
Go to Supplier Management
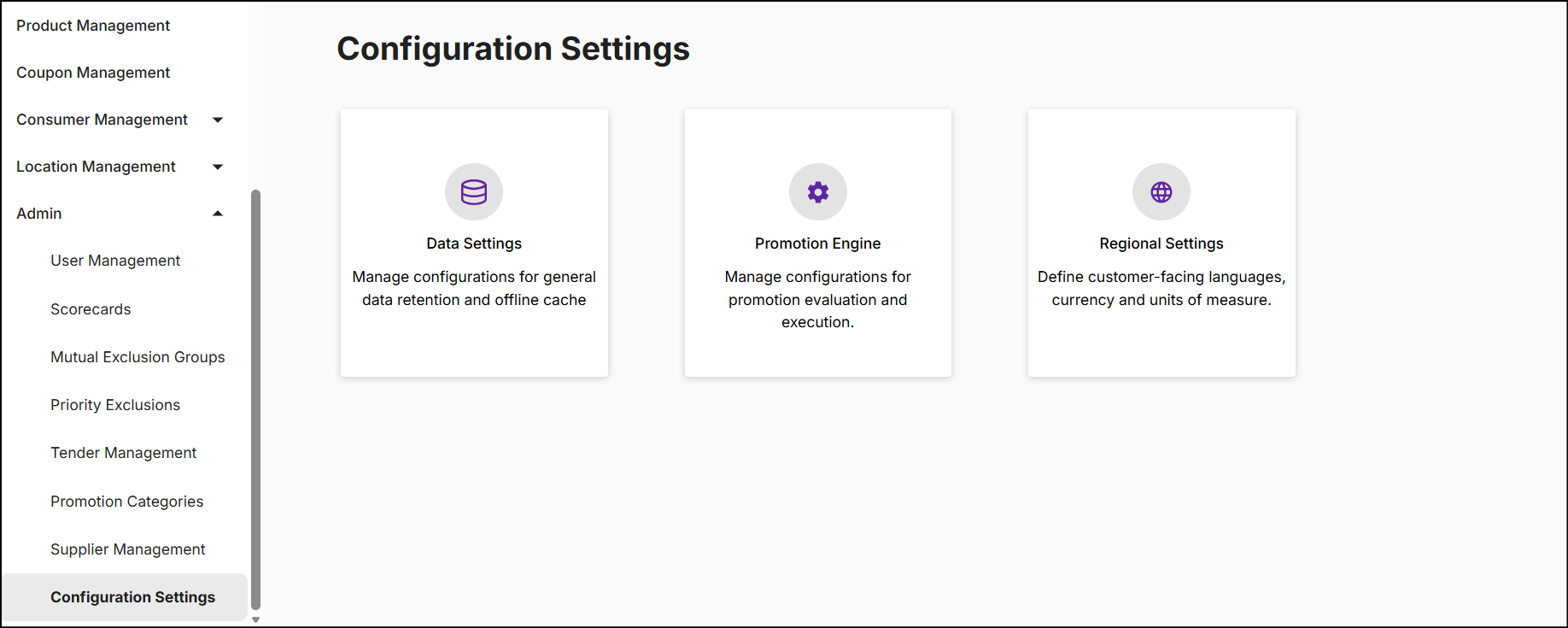(127, 549)
